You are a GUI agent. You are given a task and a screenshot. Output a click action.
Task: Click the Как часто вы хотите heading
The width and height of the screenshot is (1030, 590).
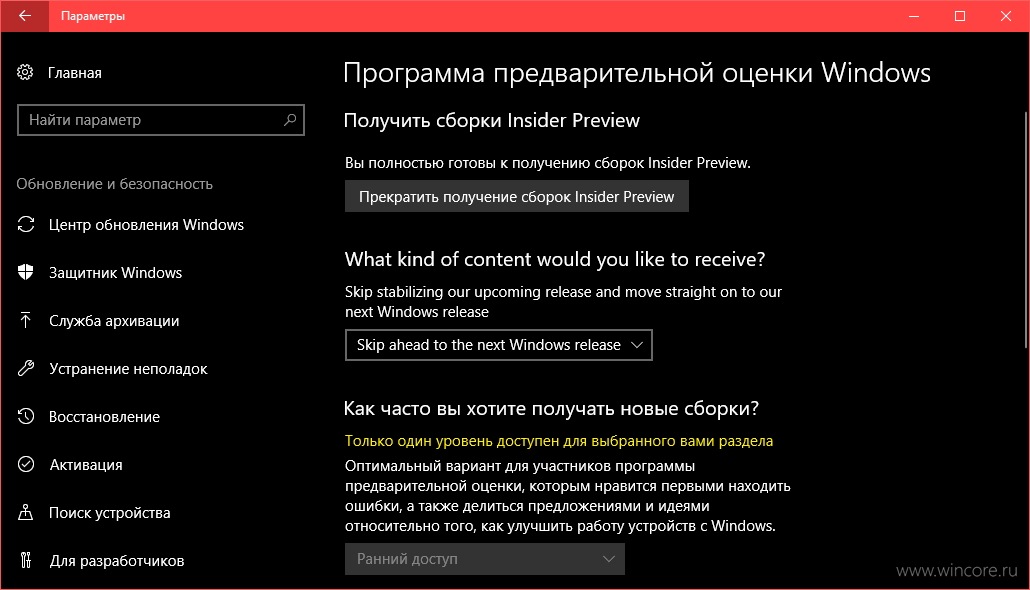pyautogui.click(x=551, y=409)
